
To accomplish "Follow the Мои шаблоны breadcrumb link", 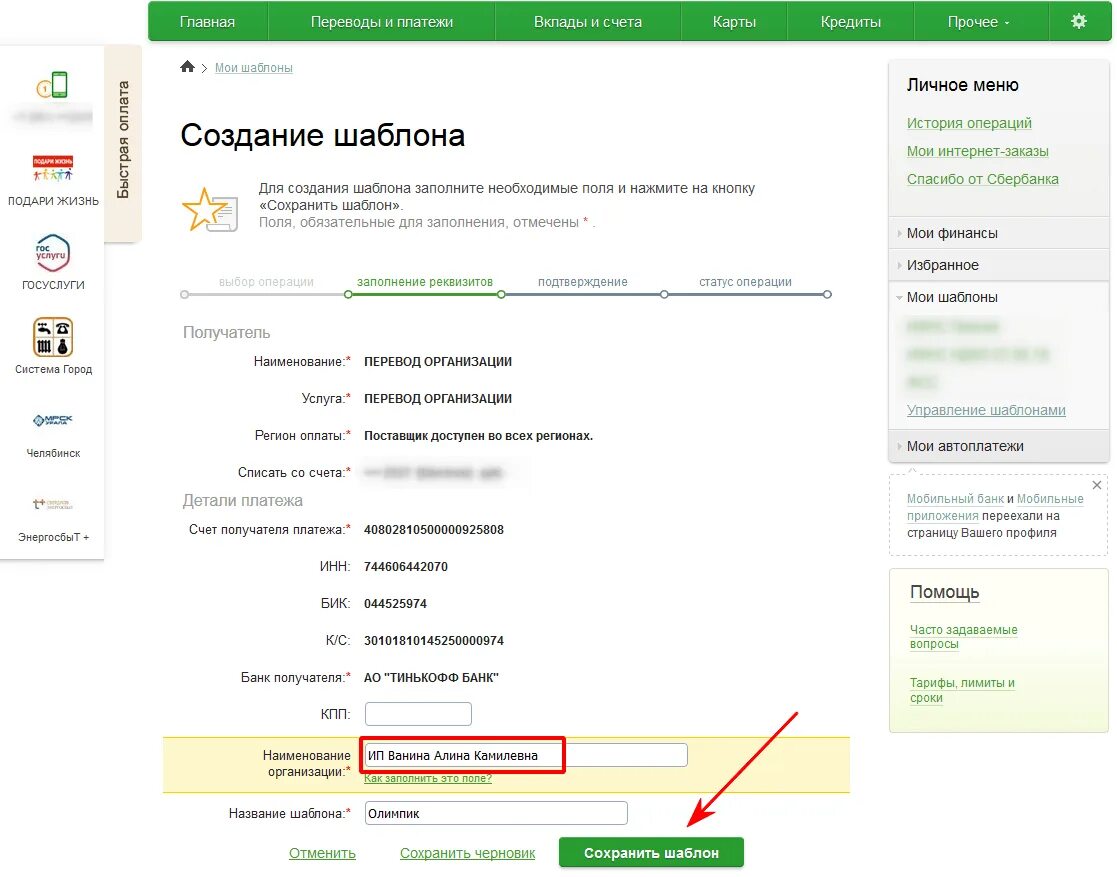I will tap(254, 68).
